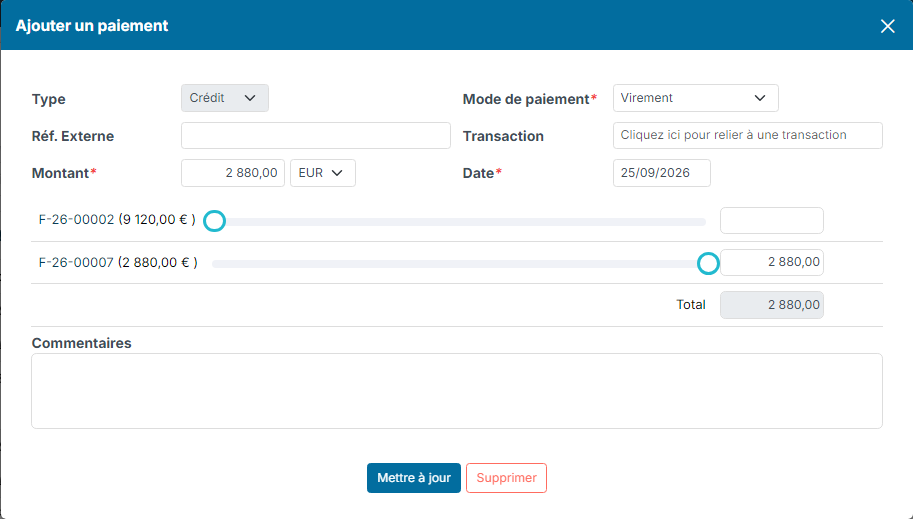
Task: Click the Total label
Action: [x=691, y=305]
